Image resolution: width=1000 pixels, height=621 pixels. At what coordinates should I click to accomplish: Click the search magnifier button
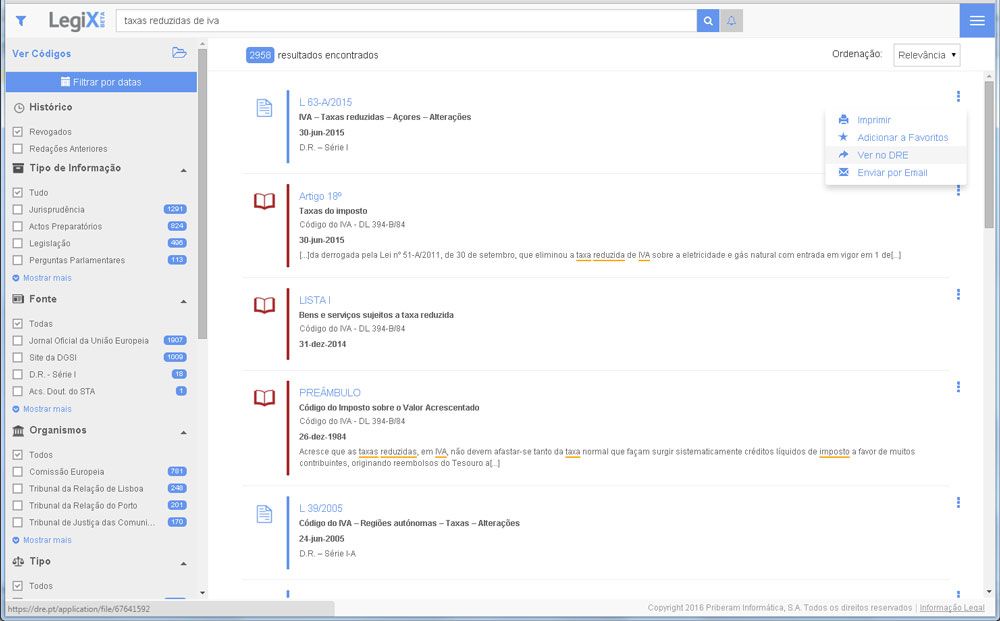708,20
